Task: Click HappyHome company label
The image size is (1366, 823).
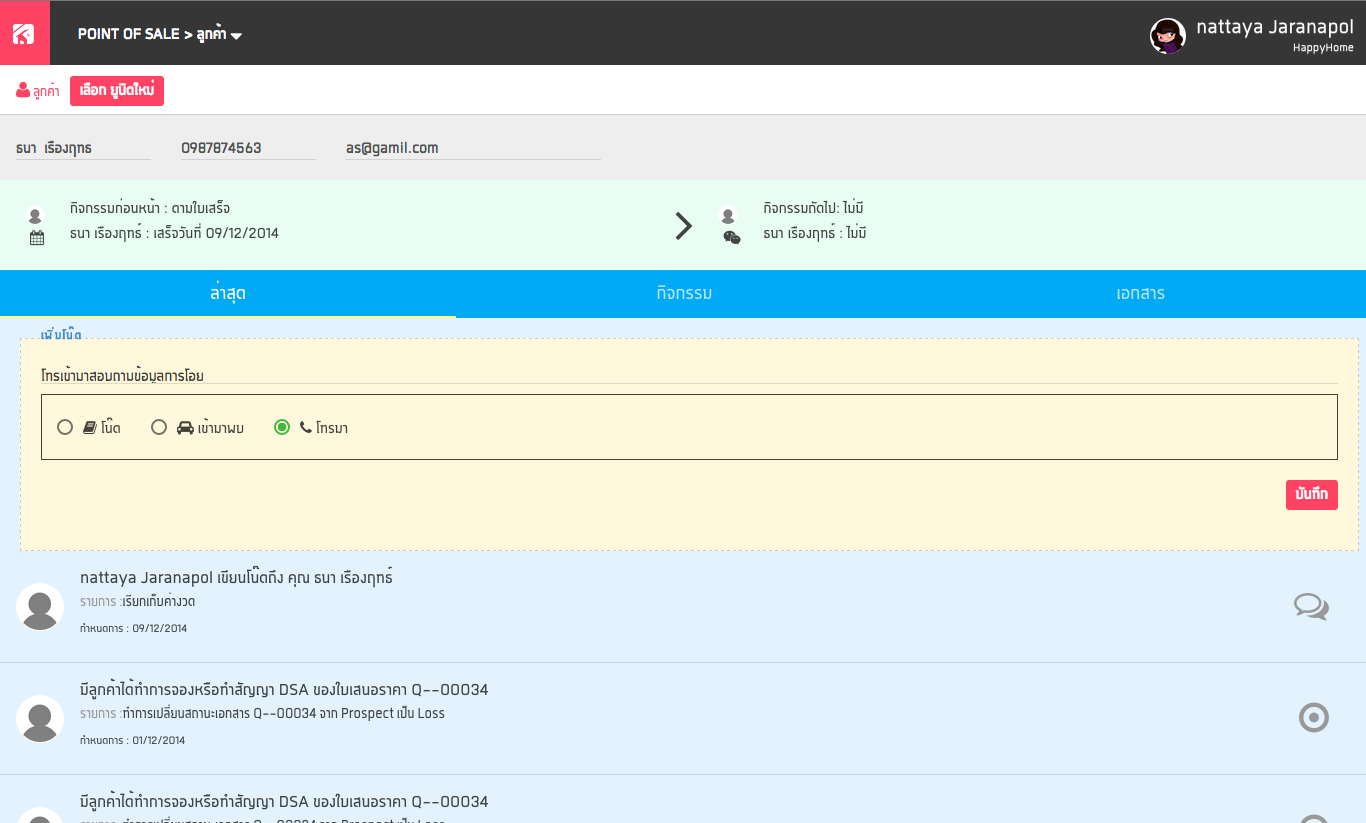Action: click(x=1323, y=48)
